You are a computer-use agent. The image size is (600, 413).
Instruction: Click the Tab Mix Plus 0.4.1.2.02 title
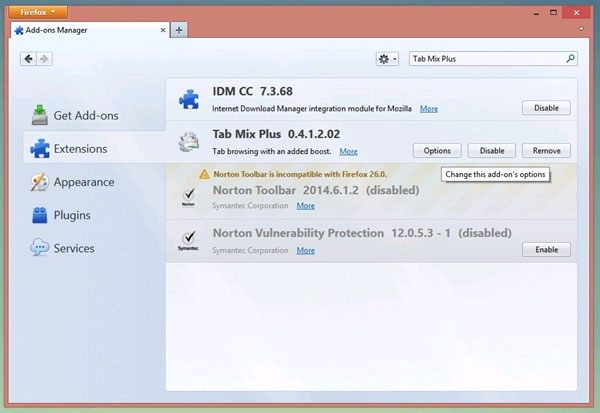click(x=276, y=134)
